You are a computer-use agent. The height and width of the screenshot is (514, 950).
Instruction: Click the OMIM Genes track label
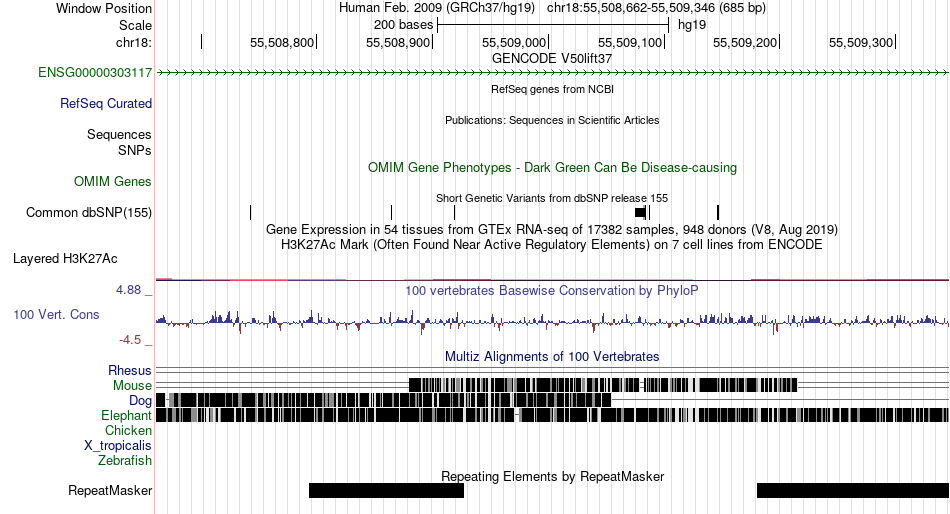(x=113, y=181)
